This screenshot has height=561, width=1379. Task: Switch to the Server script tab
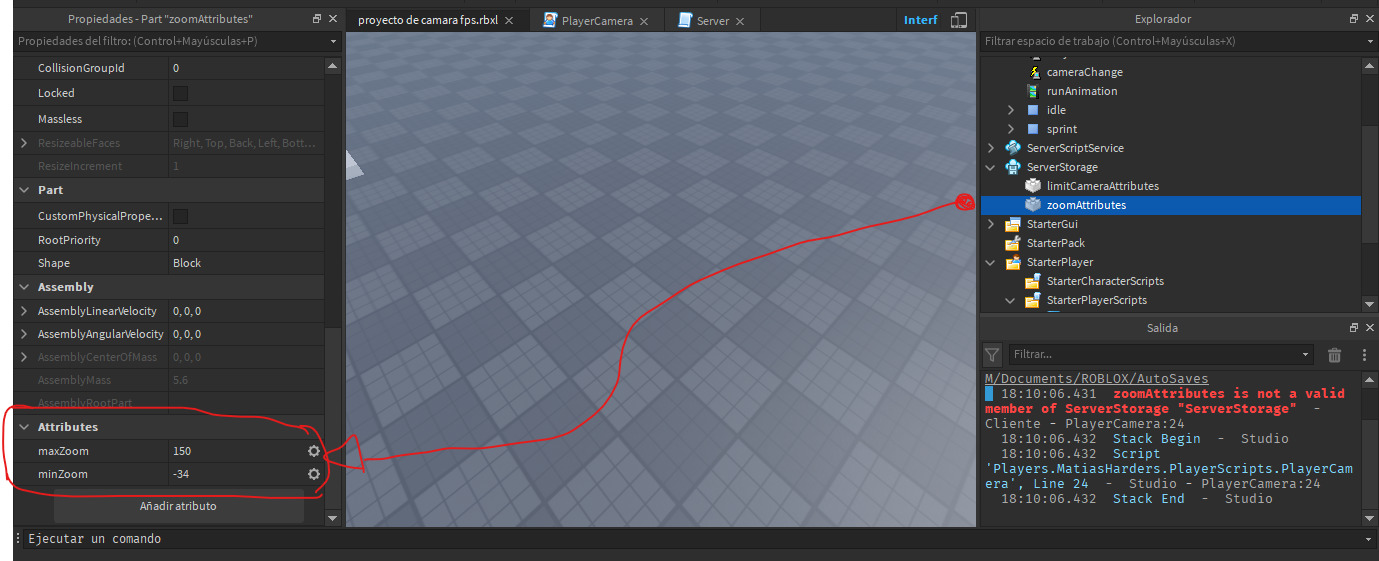[x=711, y=21]
